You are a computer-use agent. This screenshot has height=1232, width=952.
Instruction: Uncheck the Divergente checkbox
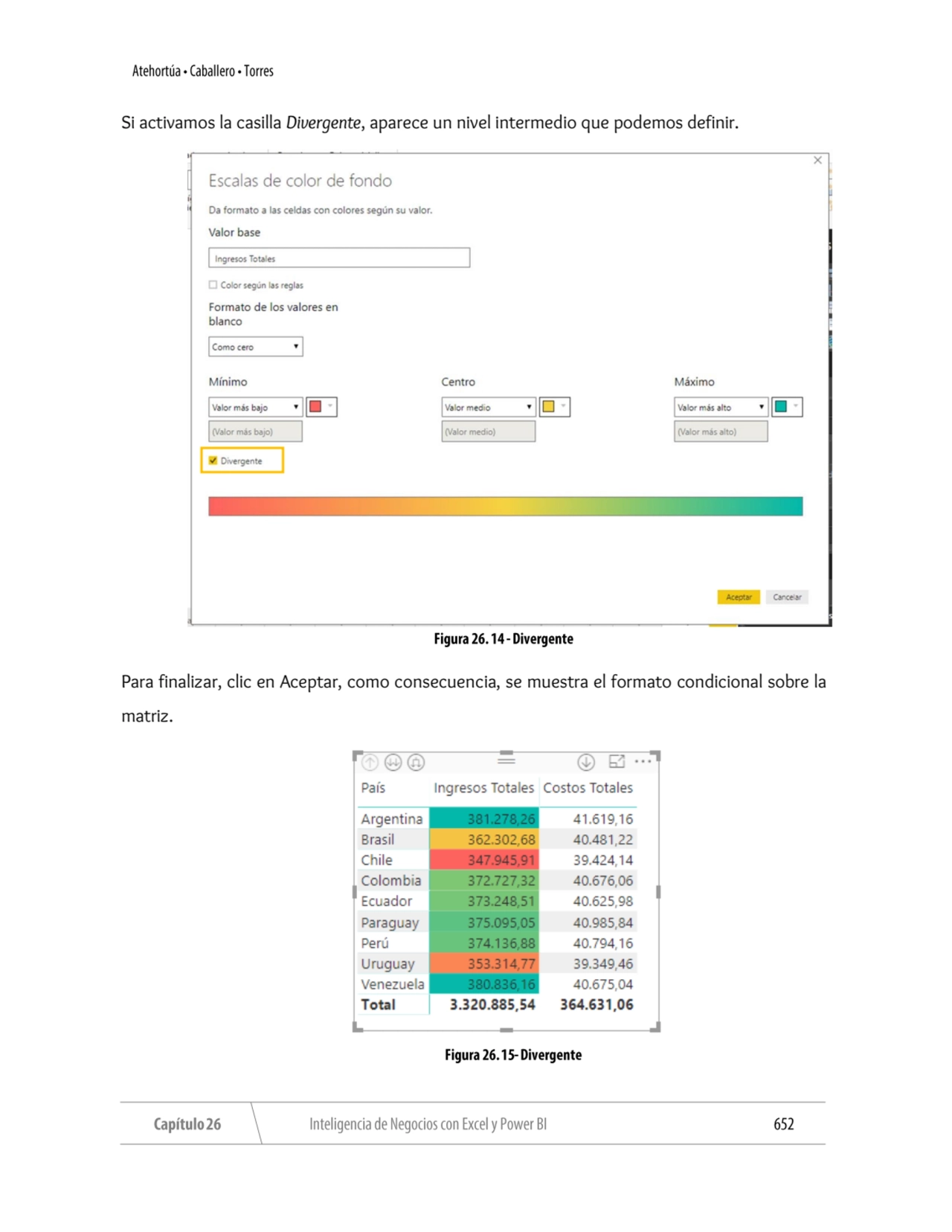pyautogui.click(x=213, y=461)
